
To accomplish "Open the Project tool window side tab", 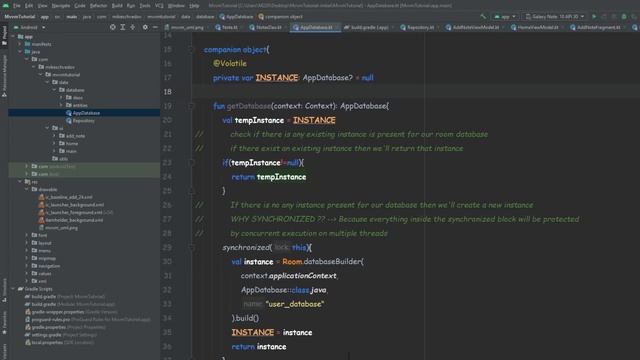I will [x=4, y=36].
